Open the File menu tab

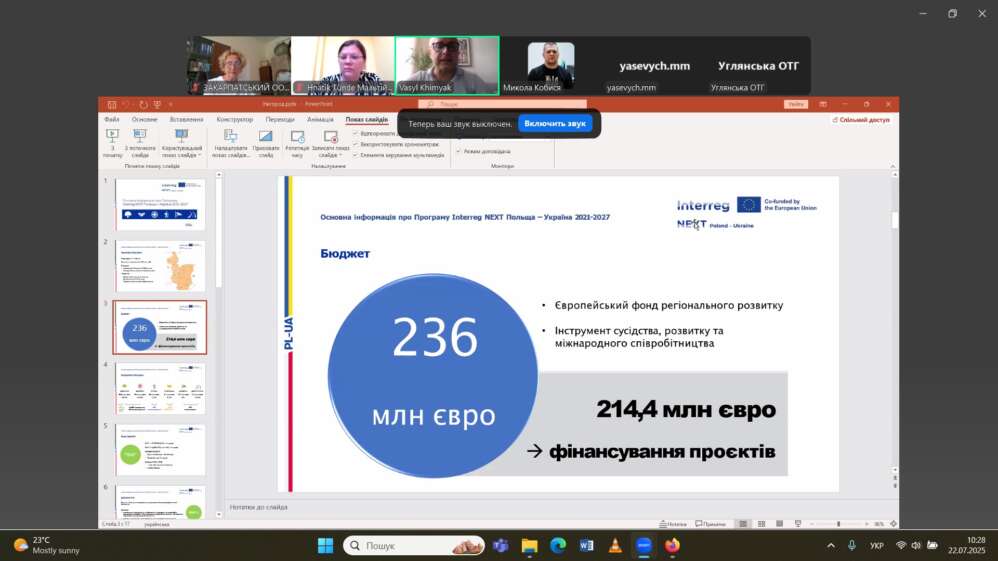click(x=112, y=120)
